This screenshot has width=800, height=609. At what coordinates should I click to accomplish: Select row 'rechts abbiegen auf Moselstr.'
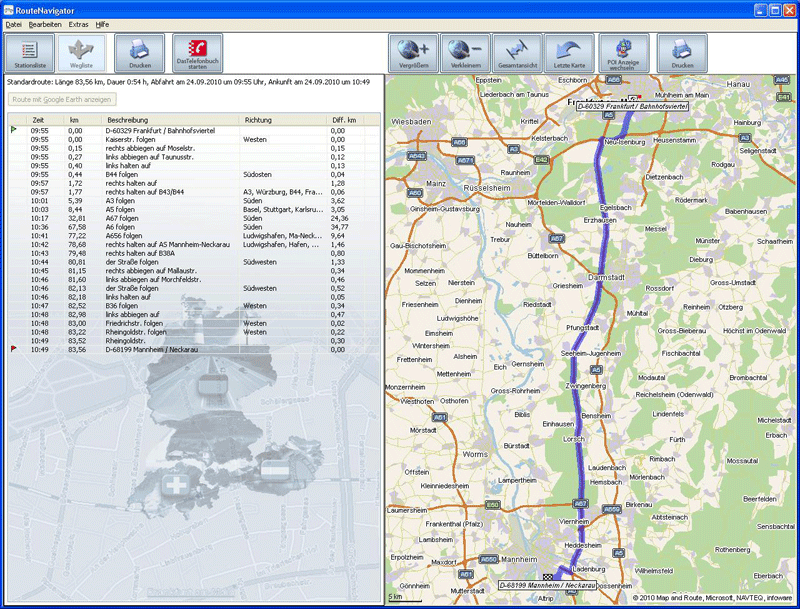tap(194, 148)
